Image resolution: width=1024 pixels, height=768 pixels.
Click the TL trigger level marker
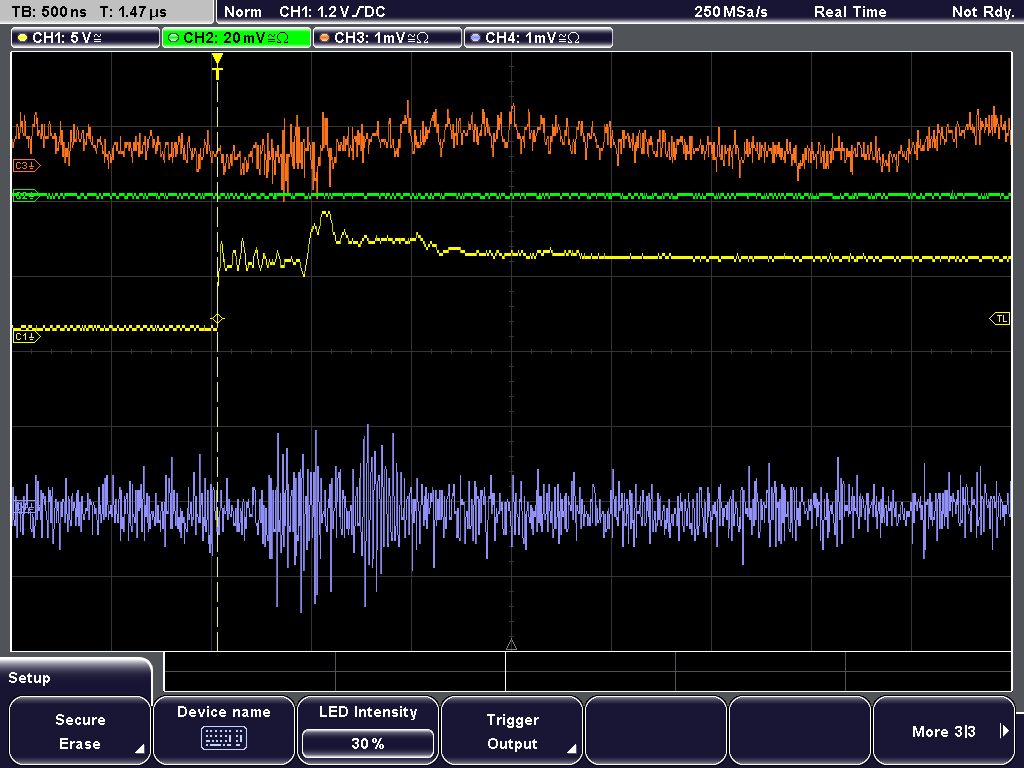point(1000,319)
